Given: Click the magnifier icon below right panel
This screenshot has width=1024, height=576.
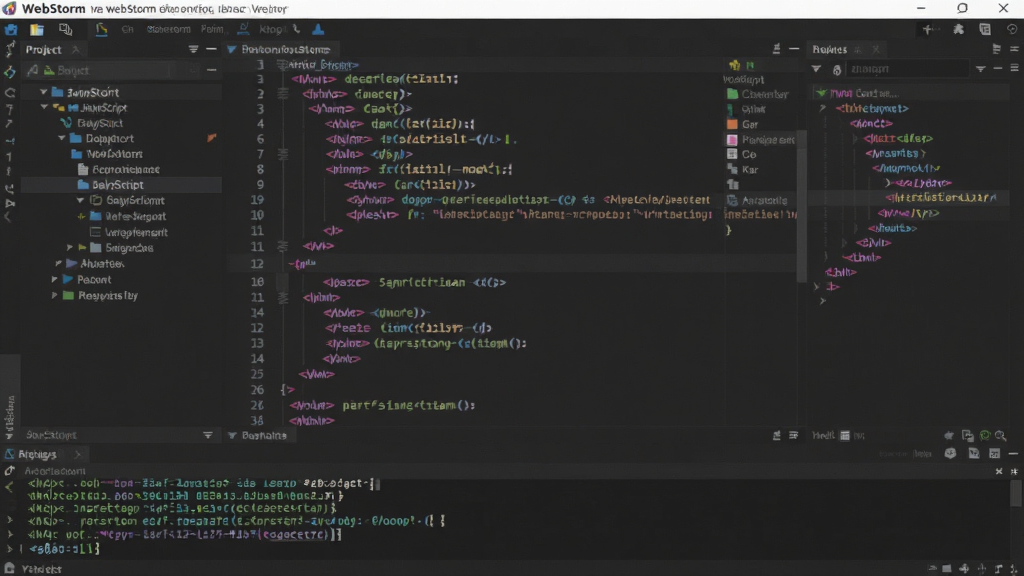Looking at the screenshot, I should coord(1000,436).
